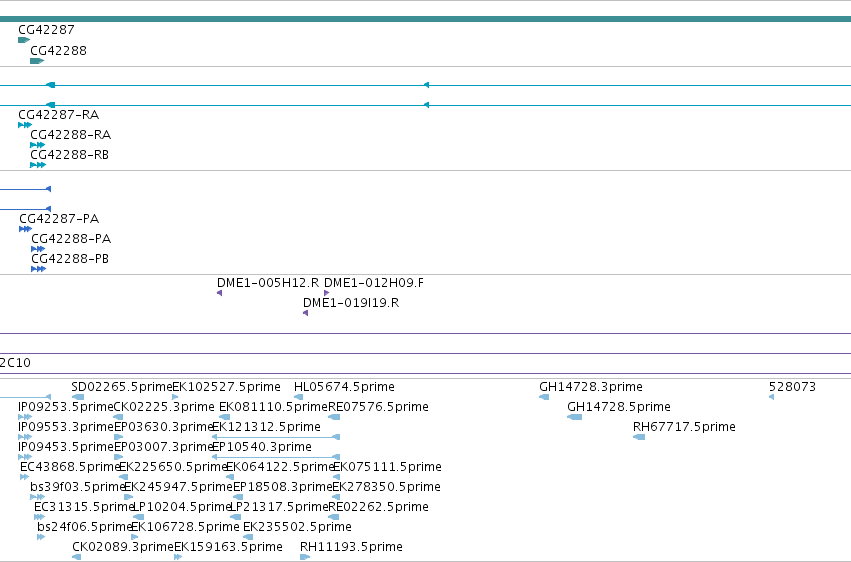Select DME1-005H12.R feature label
The height and width of the screenshot is (562, 851).
tap(268, 283)
